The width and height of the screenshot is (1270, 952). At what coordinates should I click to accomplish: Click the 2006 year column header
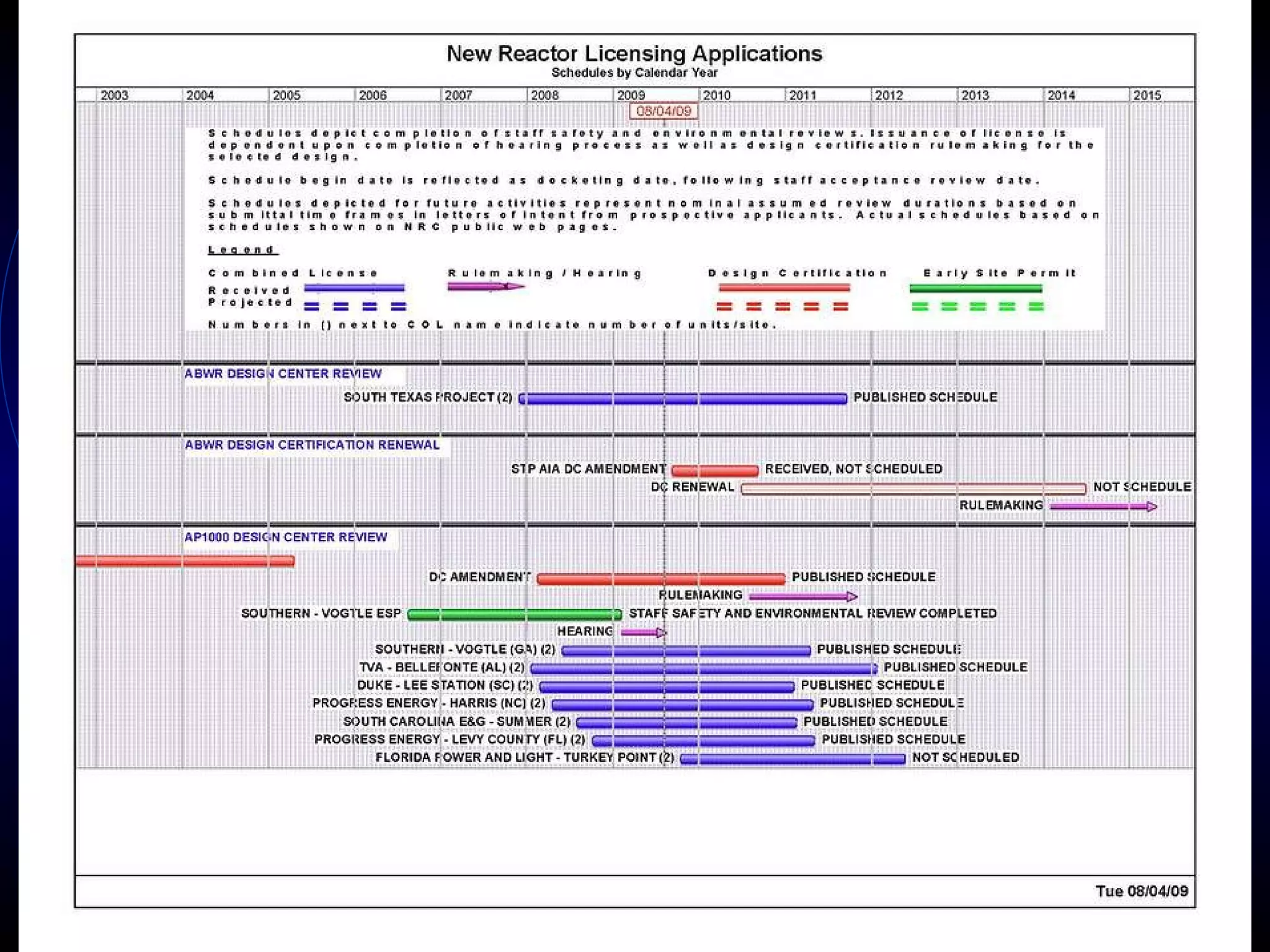tap(372, 95)
